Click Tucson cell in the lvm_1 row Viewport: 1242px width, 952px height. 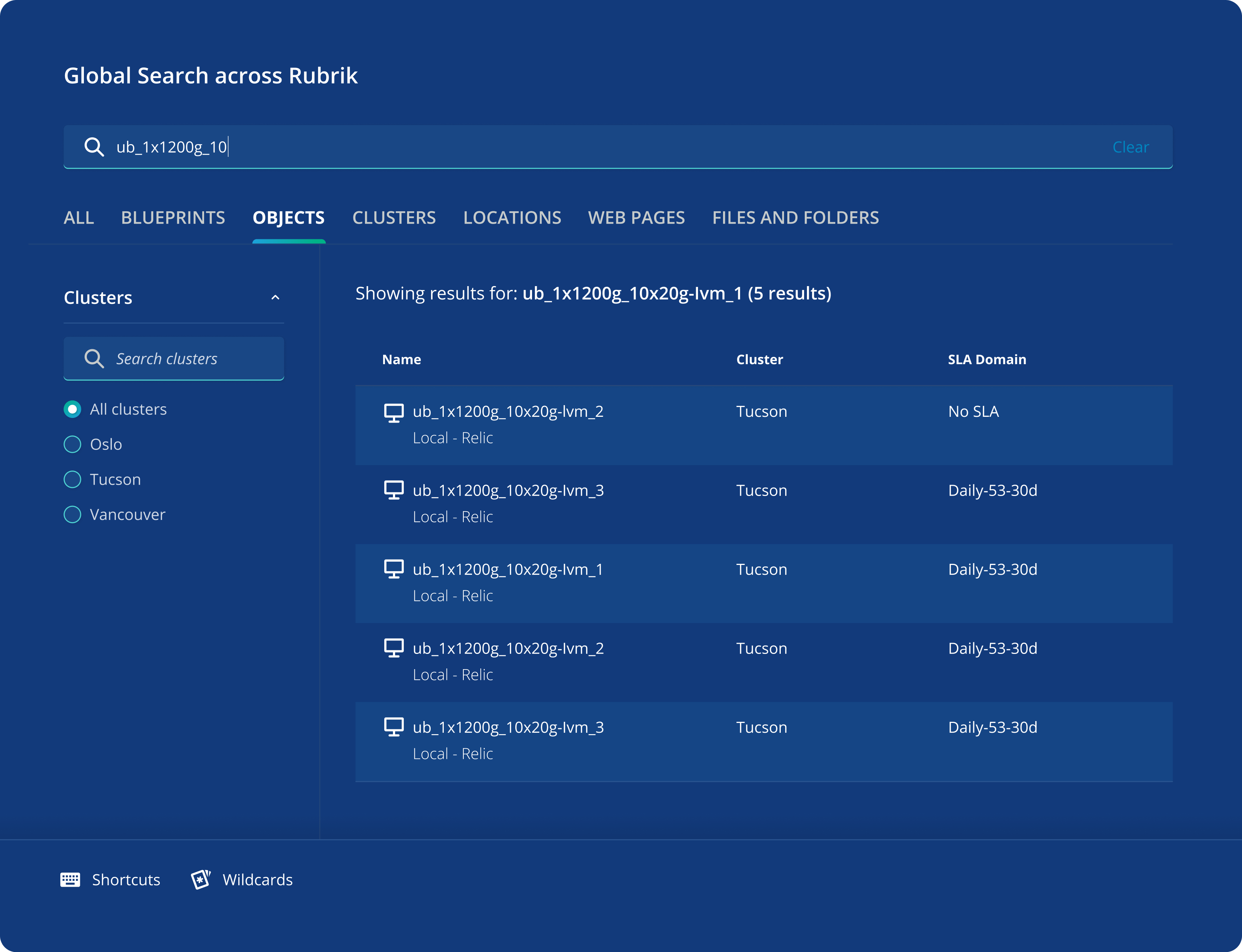coord(762,570)
